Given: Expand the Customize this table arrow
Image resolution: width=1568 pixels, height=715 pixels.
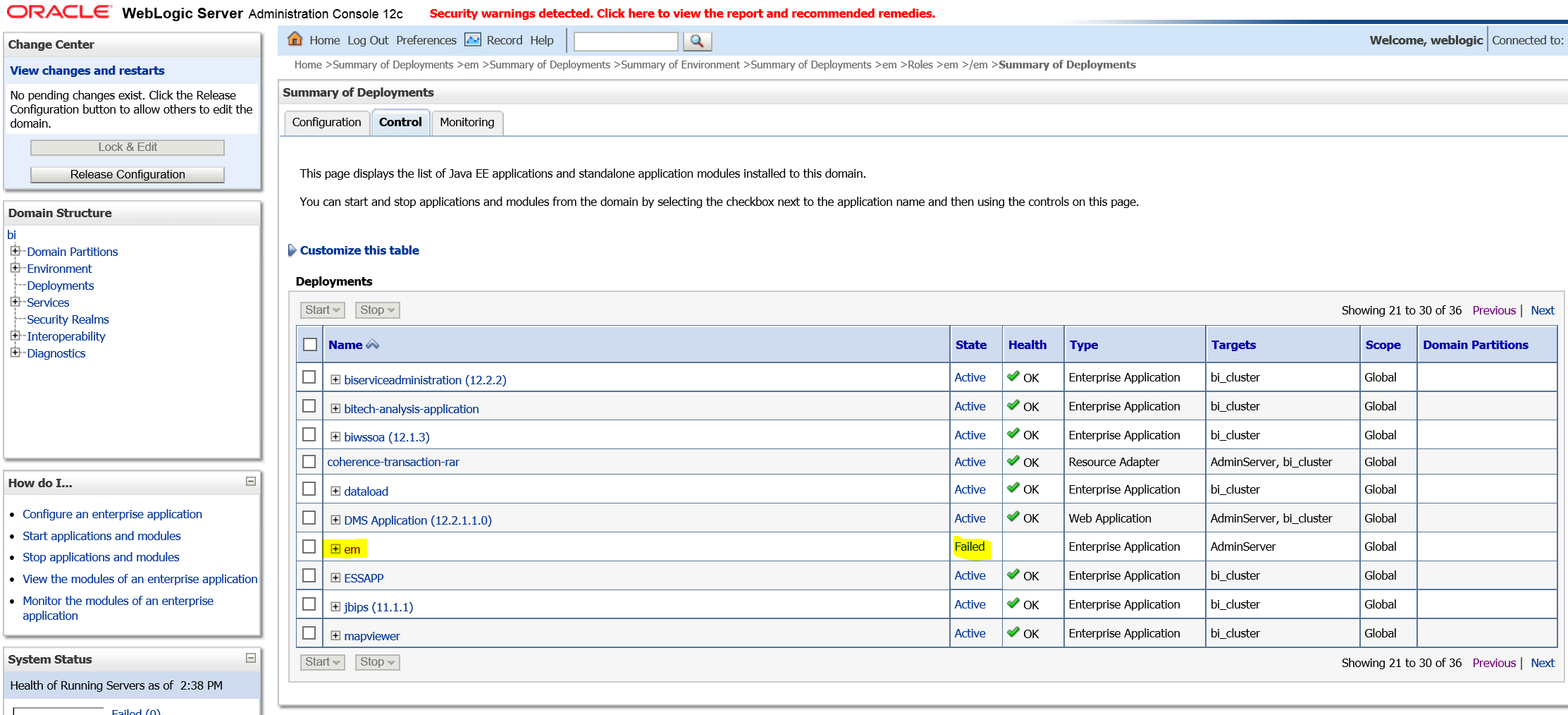Looking at the screenshot, I should (292, 250).
